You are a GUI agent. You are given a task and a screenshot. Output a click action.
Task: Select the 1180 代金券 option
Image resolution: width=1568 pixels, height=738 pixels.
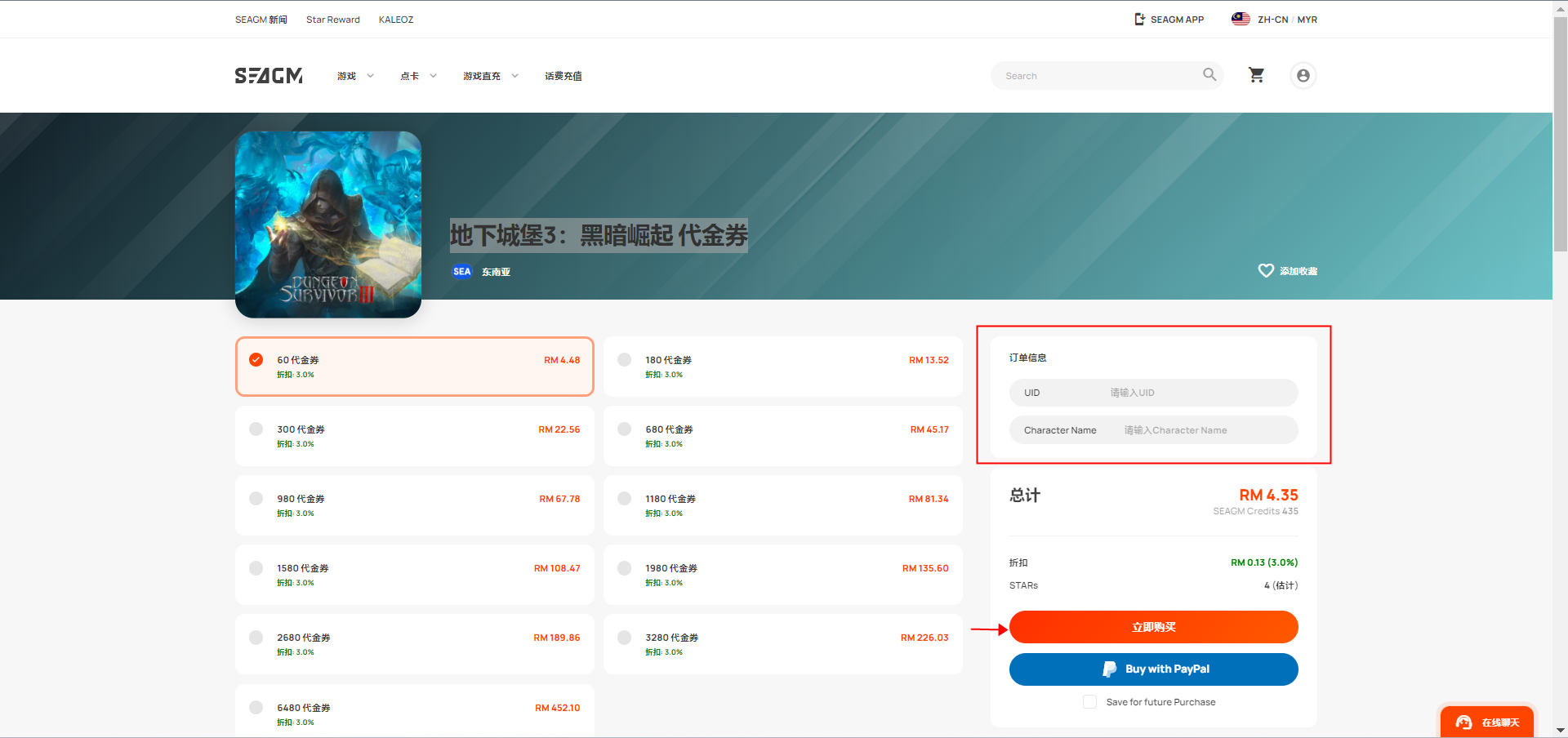pos(783,505)
